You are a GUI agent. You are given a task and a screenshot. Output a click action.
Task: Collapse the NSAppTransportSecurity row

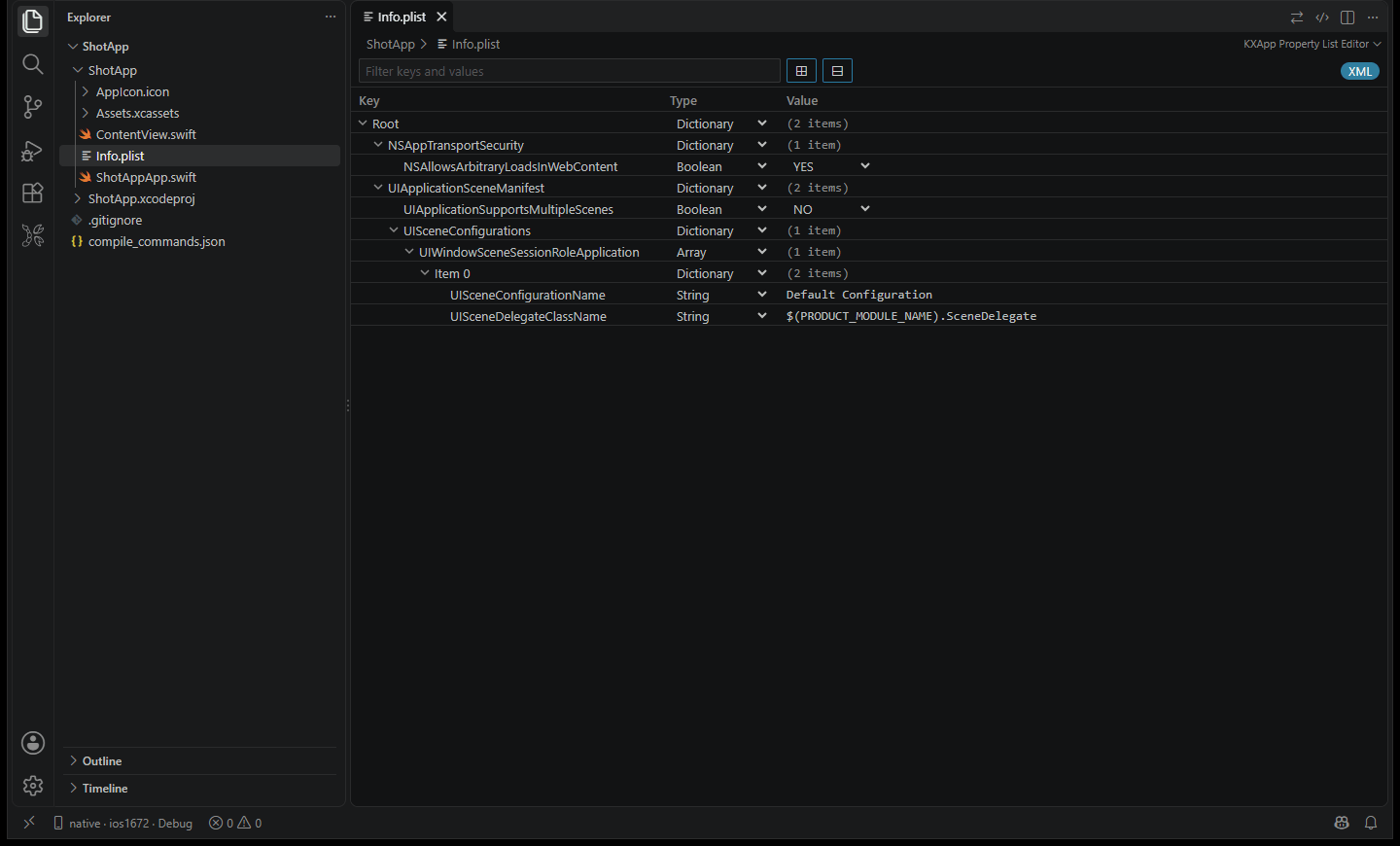(x=378, y=145)
